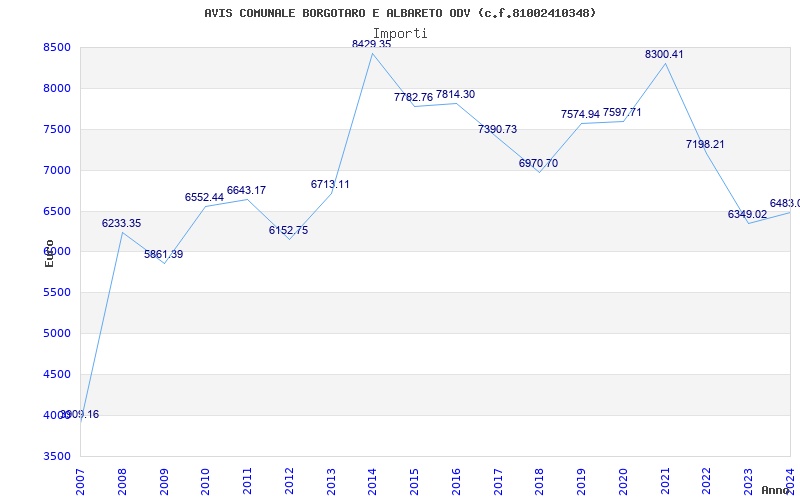The height and width of the screenshot is (500, 800).
Task: Click the 2008 year label on x-axis
Action: 122,482
